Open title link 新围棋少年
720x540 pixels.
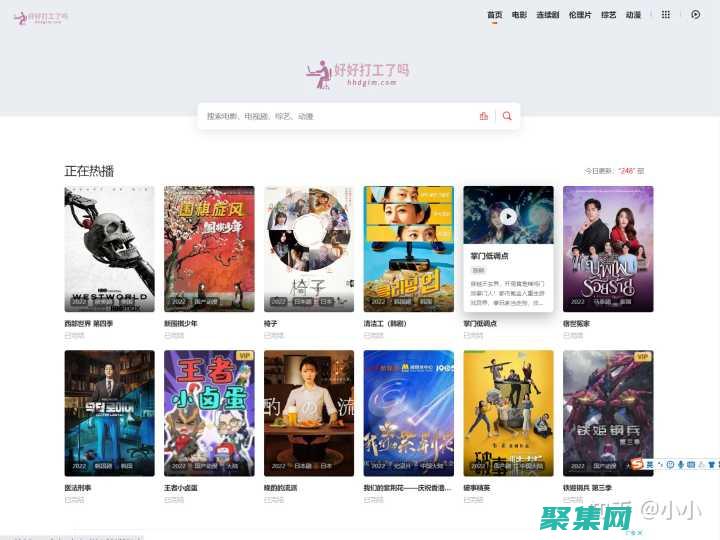point(180,324)
